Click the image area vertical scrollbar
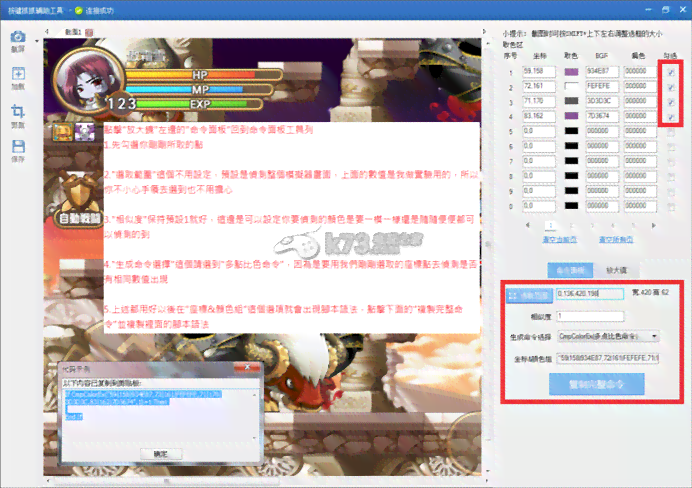 (x=488, y=244)
